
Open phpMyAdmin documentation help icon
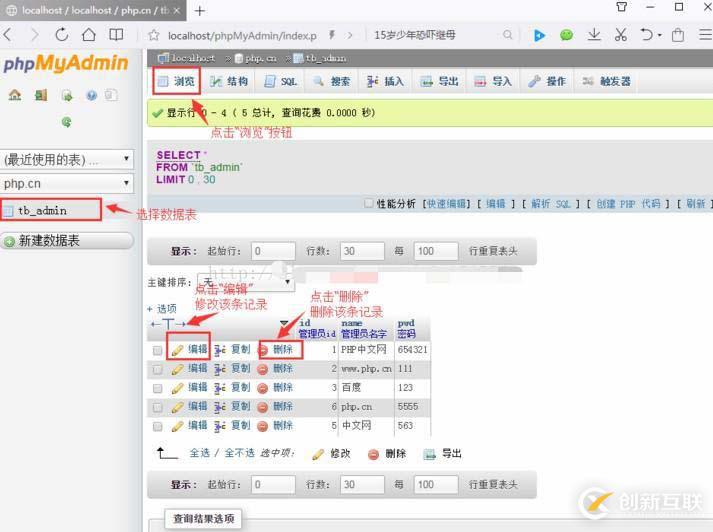coord(91,95)
